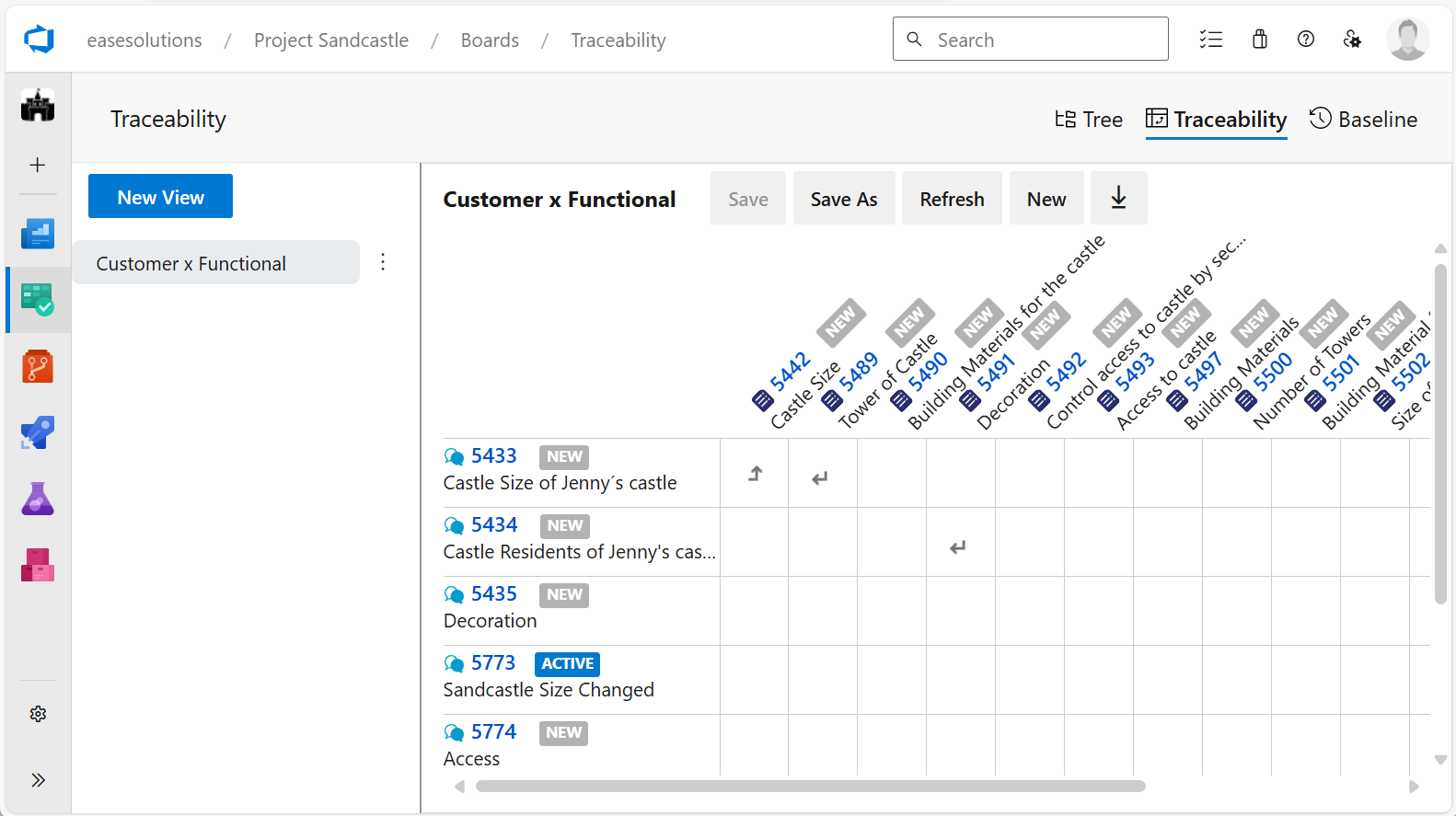Open work item 5434 link
The width and height of the screenshot is (1456, 816).
[x=494, y=525]
